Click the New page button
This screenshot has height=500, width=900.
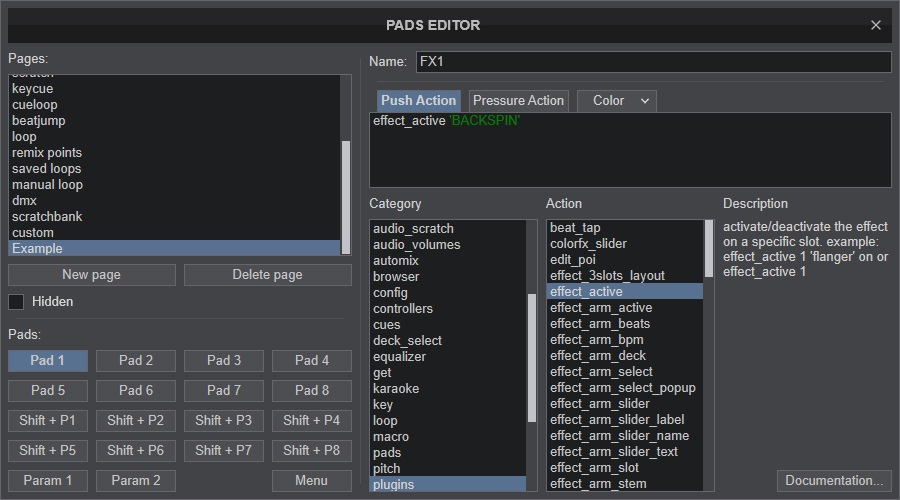(x=91, y=275)
